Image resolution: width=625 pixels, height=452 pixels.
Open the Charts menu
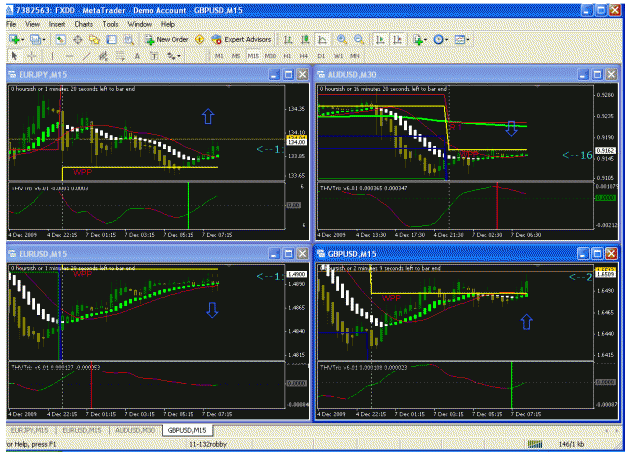coord(84,24)
